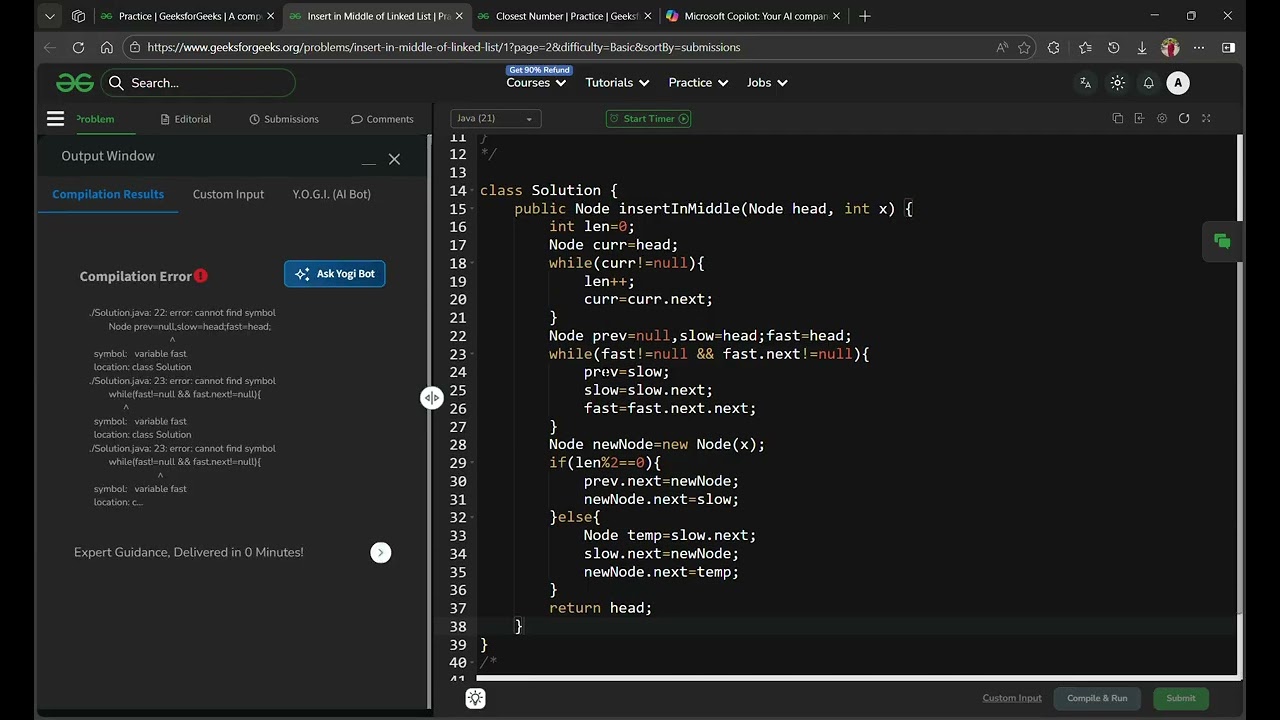Open the hamburger sidebar menu

tap(55, 119)
